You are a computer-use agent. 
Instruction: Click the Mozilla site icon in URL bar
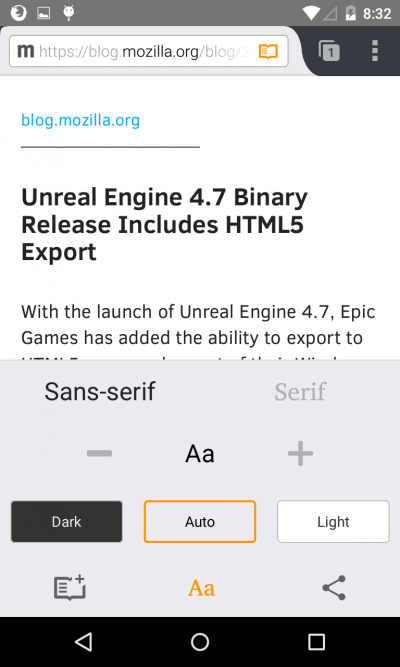tap(25, 51)
